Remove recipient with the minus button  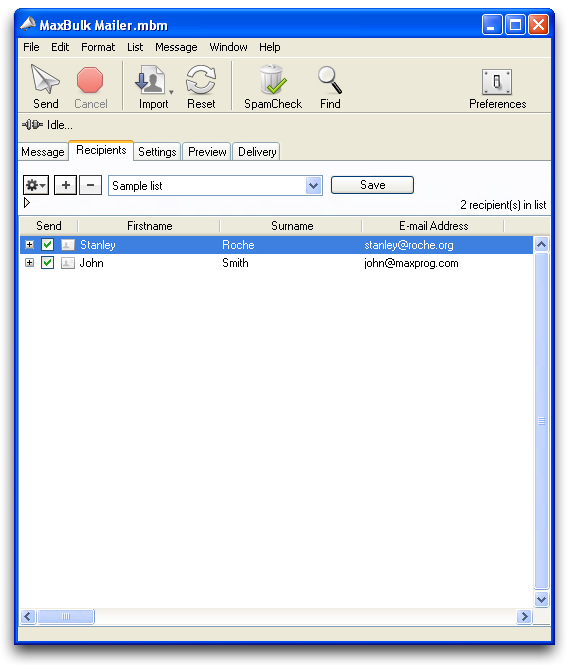tap(90, 185)
